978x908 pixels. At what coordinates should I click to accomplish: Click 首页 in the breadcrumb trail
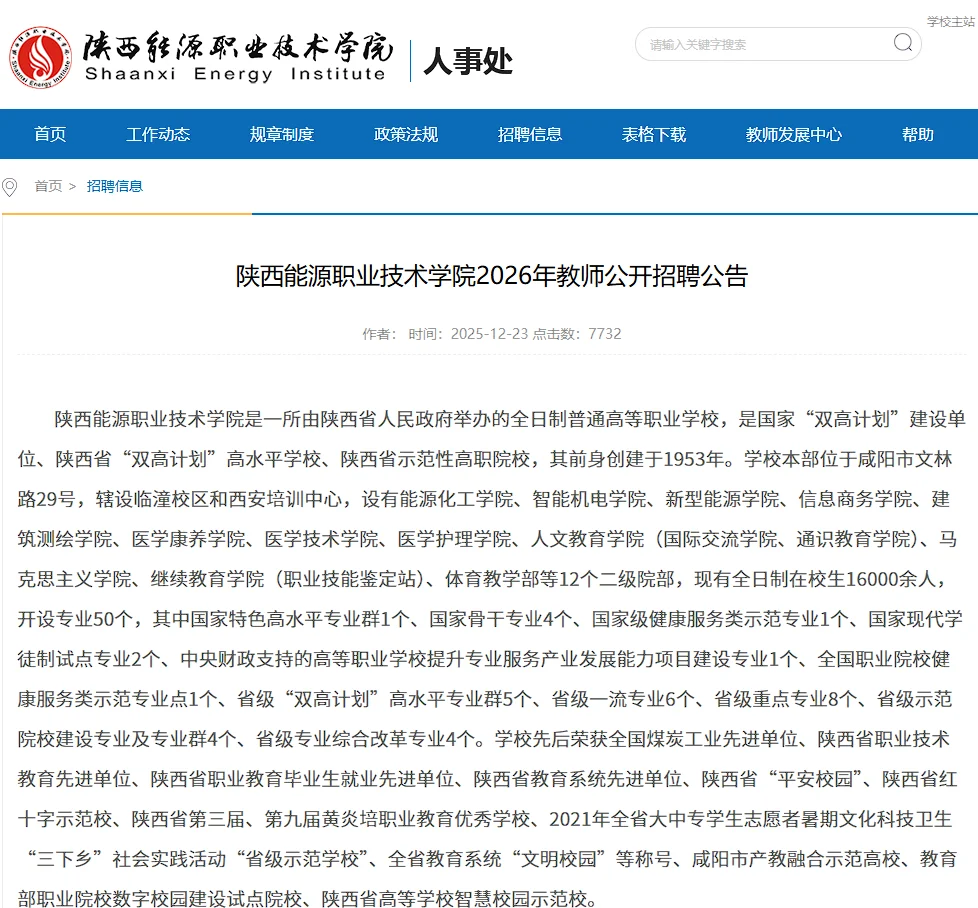tap(46, 186)
